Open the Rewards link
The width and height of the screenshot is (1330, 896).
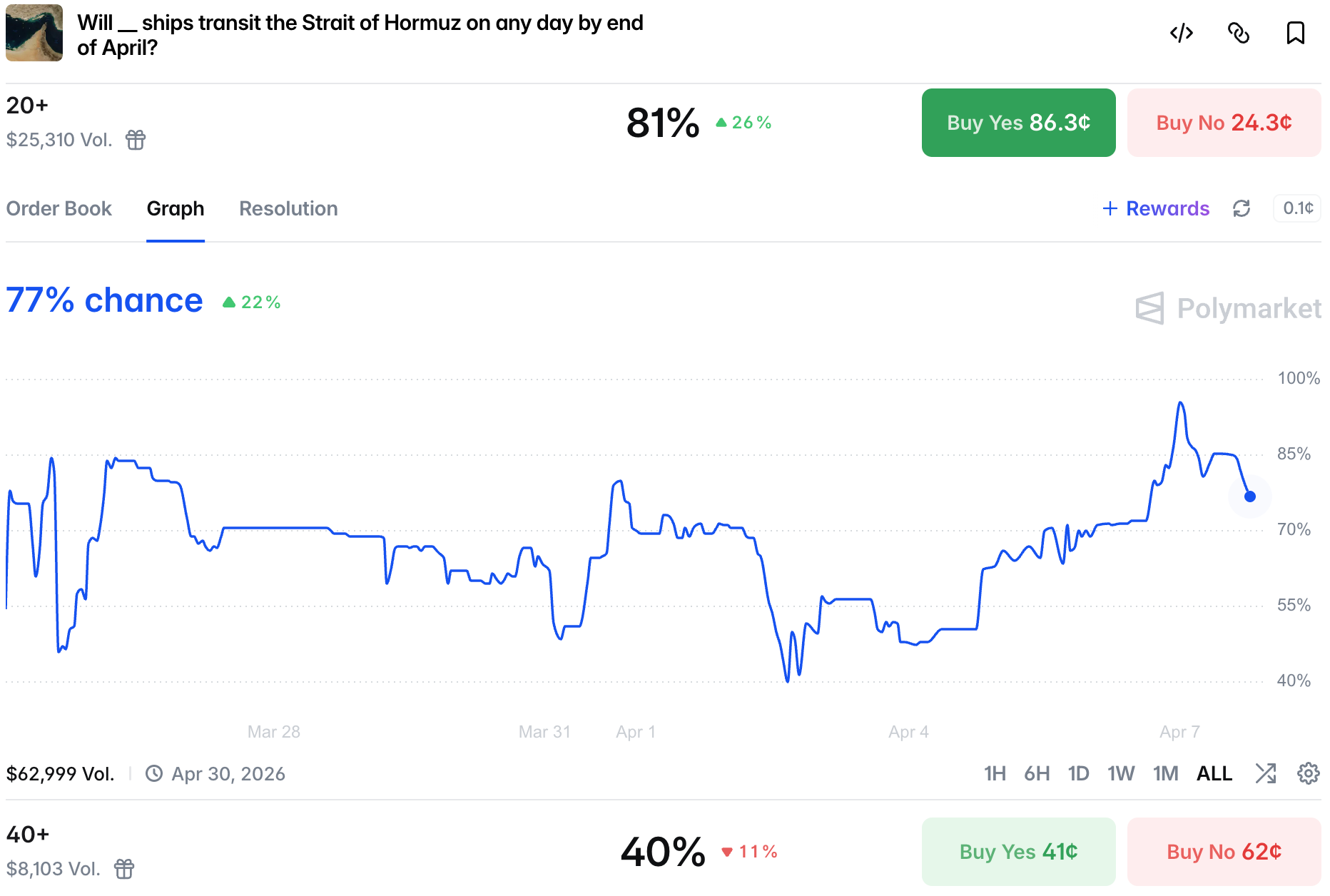tap(1156, 208)
